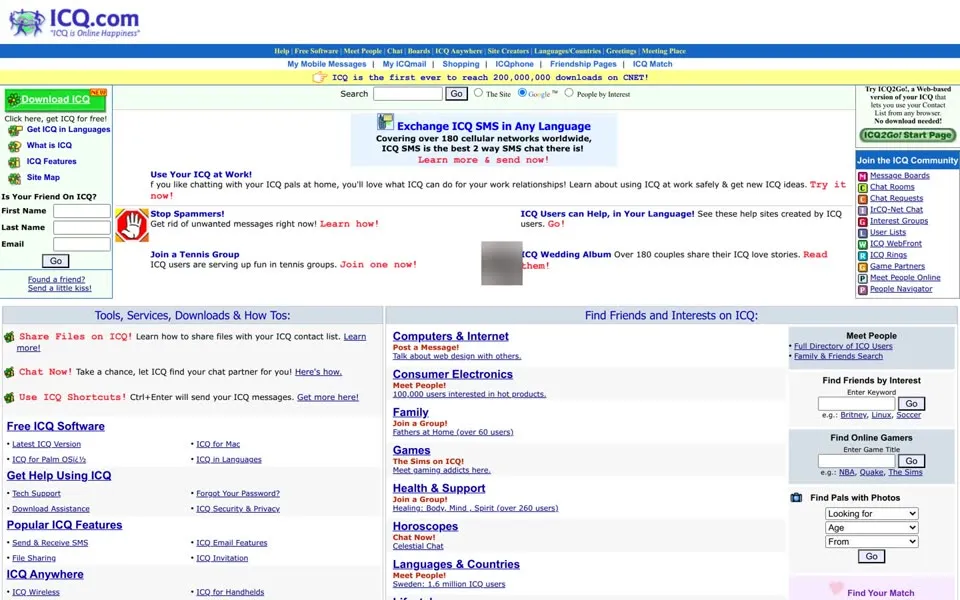Open the Consumer Electronics category

tap(453, 374)
